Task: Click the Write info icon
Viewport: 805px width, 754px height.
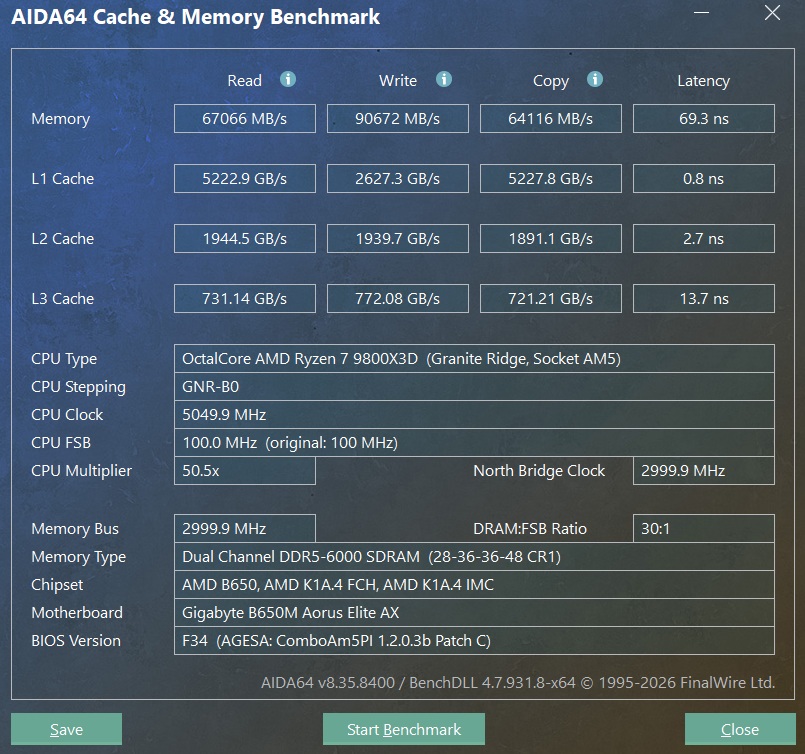Action: point(444,80)
